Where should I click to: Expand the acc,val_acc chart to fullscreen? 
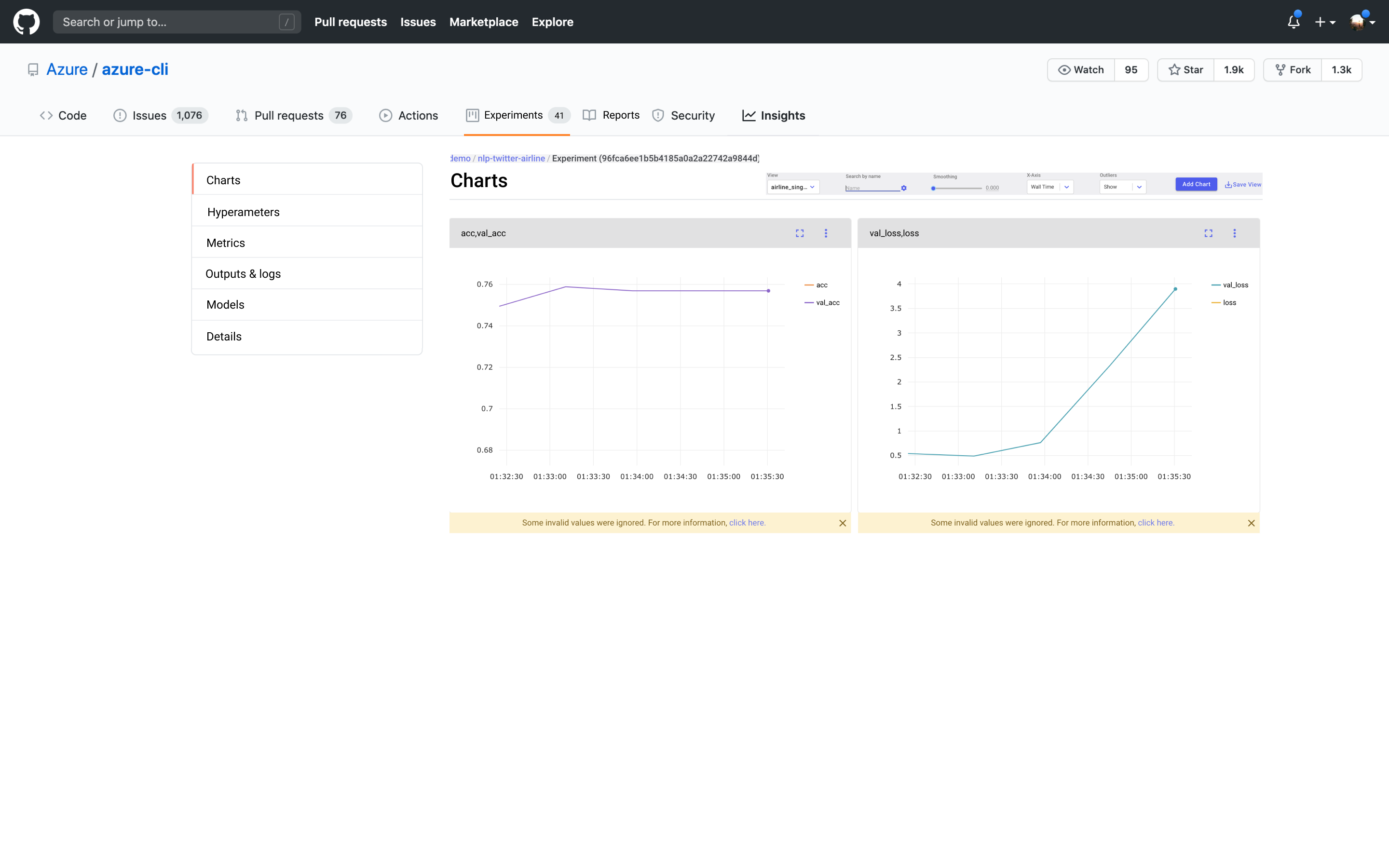[x=800, y=233]
